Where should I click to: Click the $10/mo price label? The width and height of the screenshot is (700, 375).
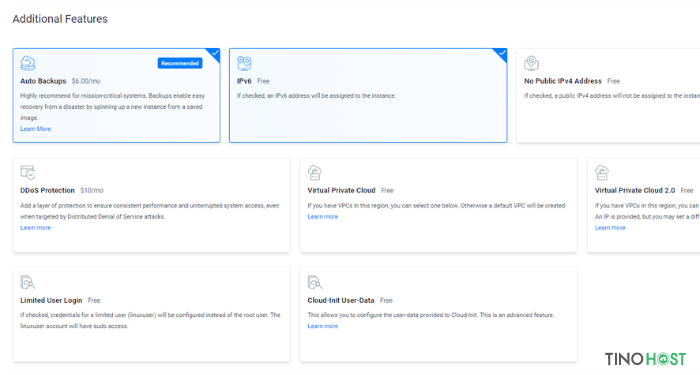(92, 191)
